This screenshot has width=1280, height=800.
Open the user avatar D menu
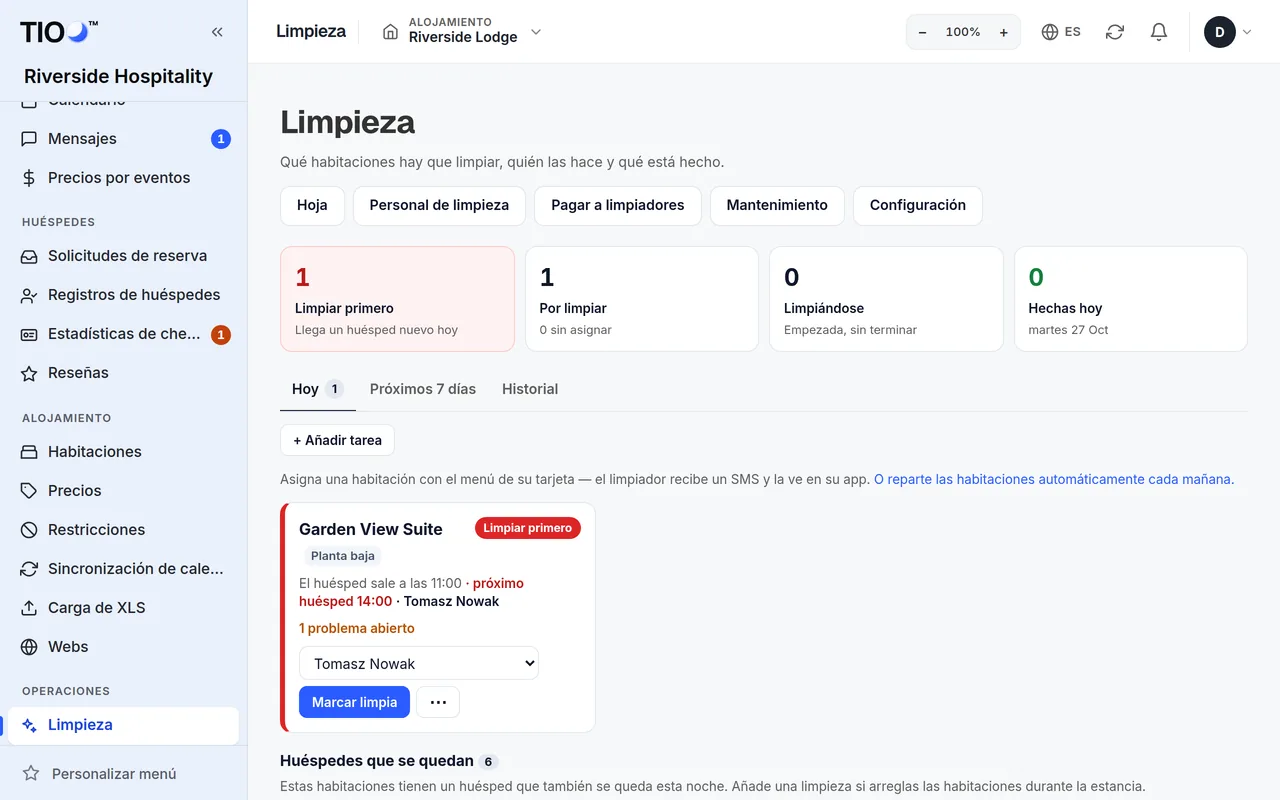point(1227,32)
